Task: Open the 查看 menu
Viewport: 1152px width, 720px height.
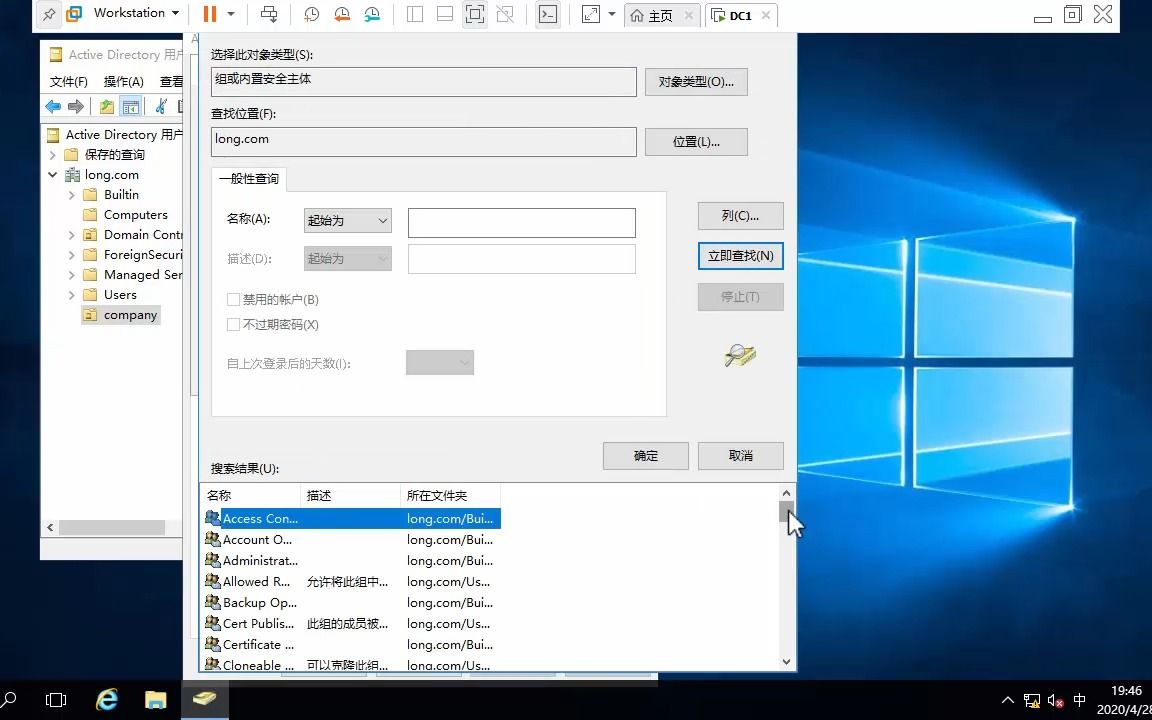Action: point(171,82)
